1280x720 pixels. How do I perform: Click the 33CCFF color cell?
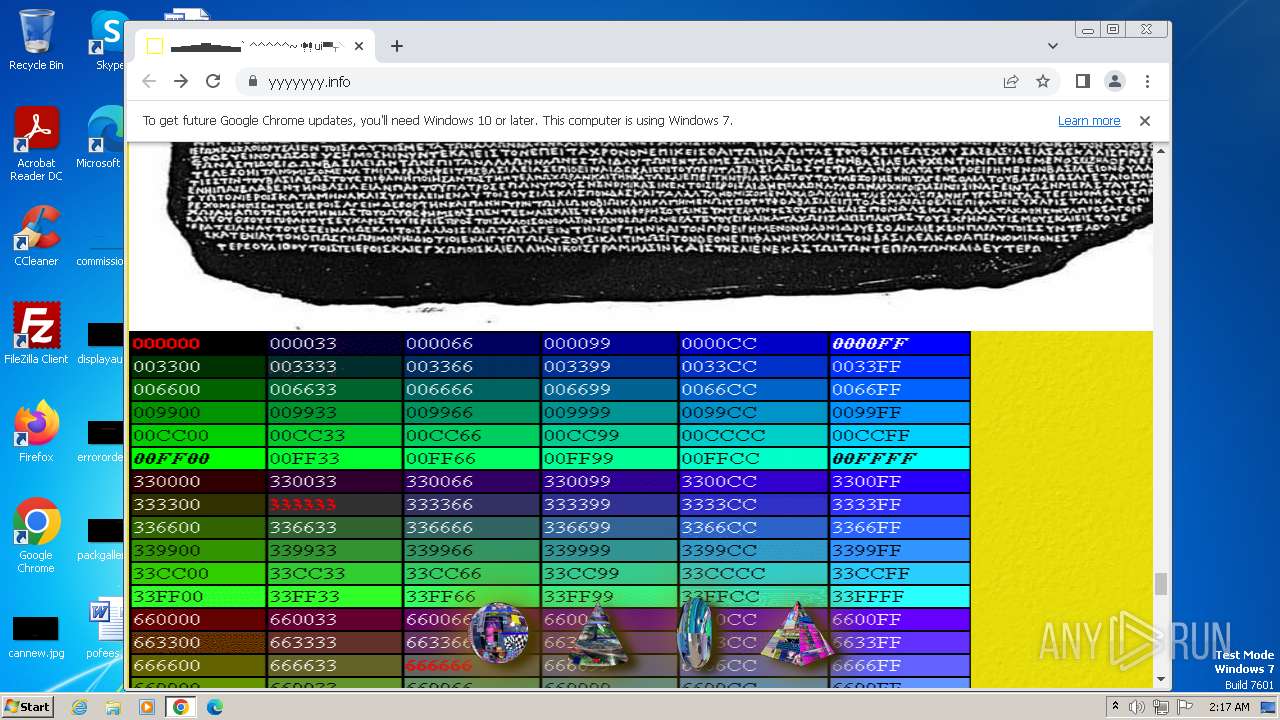(899, 573)
